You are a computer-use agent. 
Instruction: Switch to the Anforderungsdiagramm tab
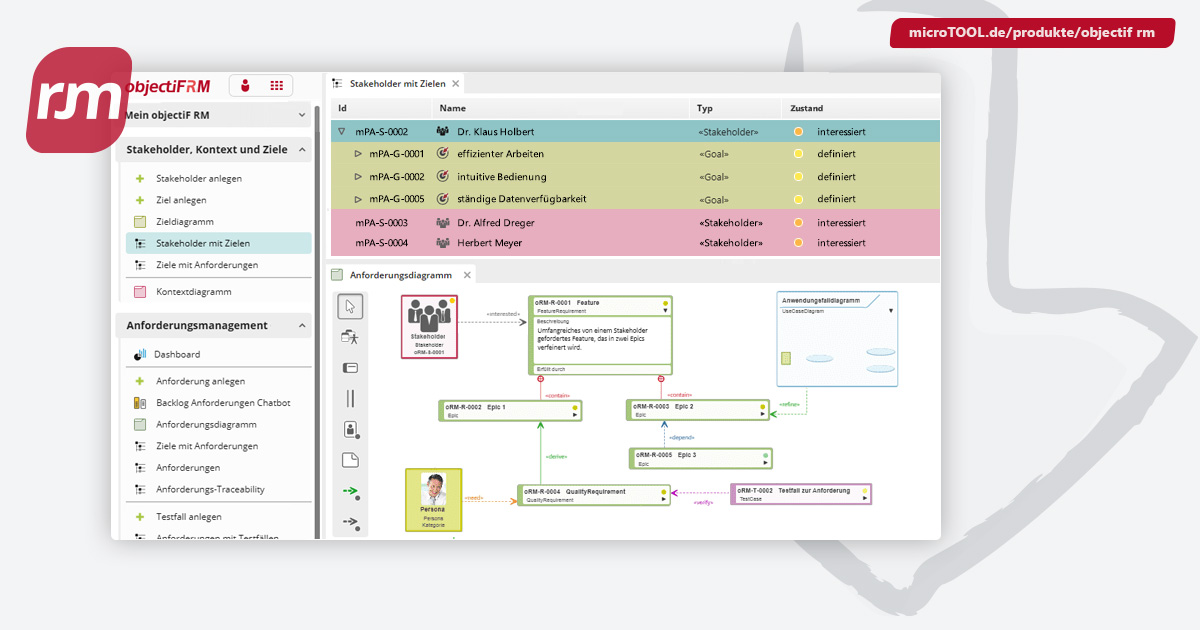pos(400,274)
